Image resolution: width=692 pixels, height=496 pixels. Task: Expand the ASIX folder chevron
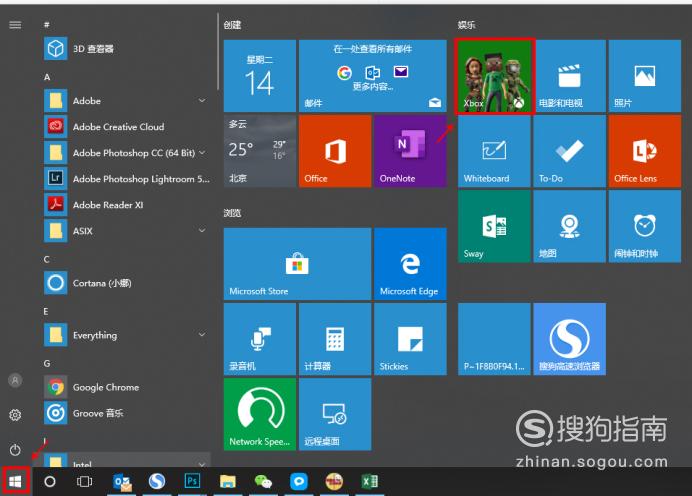[x=202, y=231]
